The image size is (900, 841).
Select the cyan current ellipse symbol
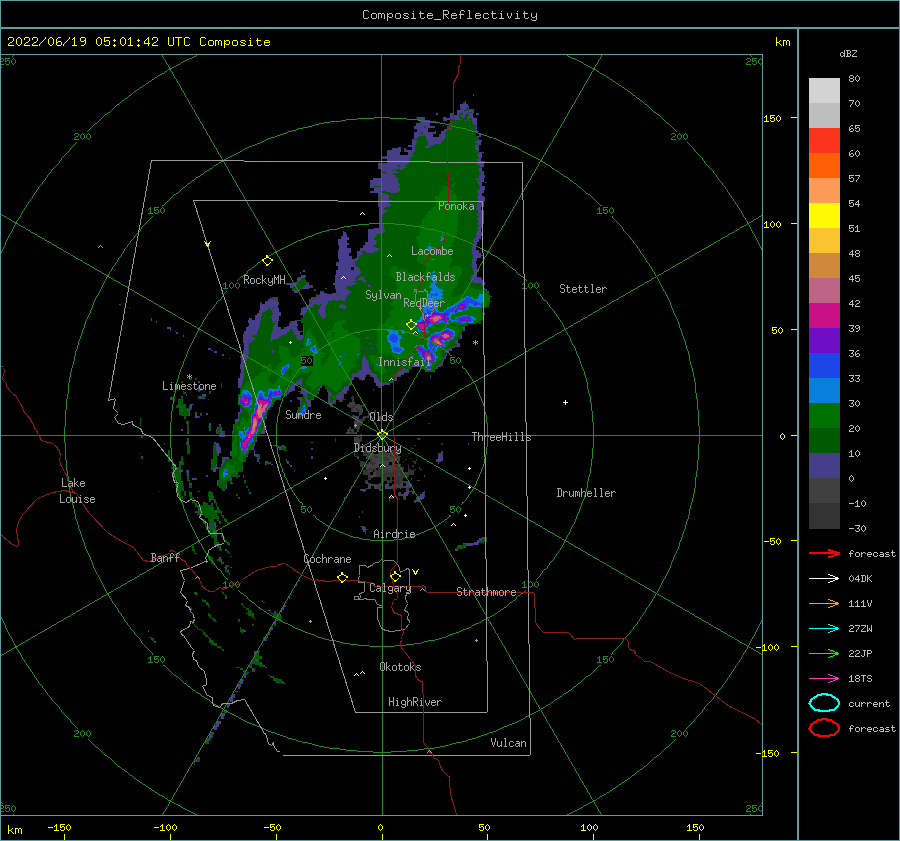coord(824,703)
